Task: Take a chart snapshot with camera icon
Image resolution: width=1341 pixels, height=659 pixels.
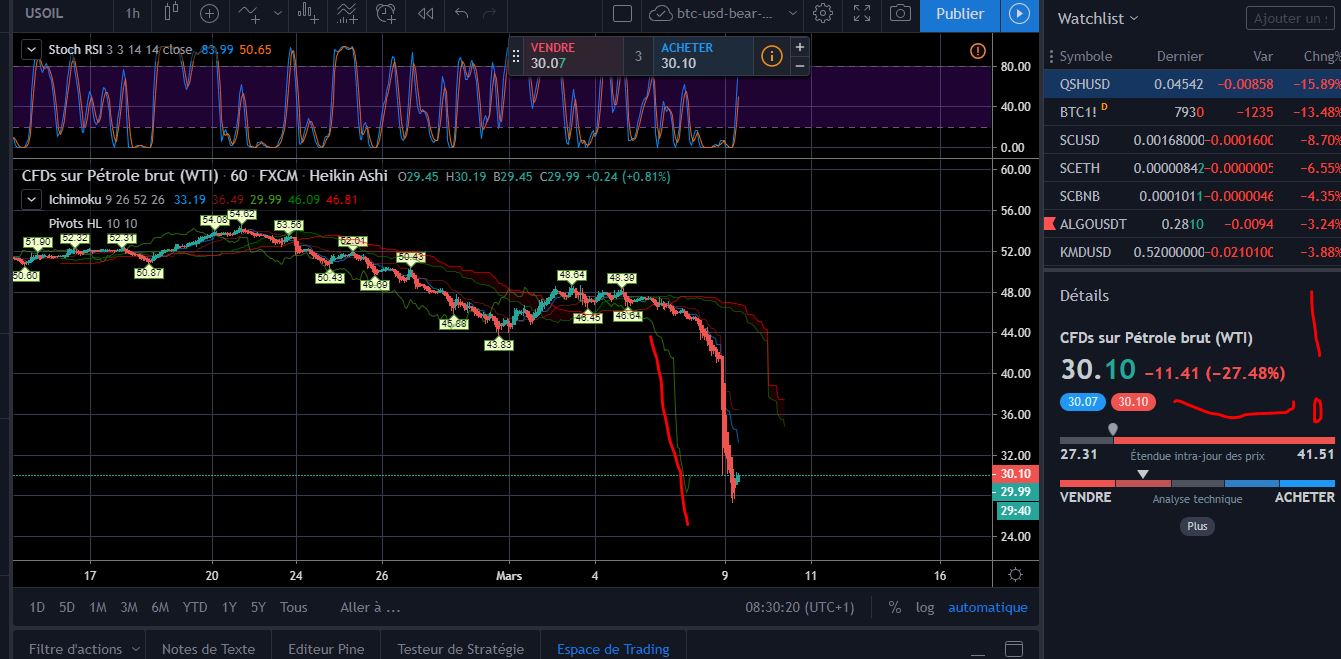Action: (900, 14)
